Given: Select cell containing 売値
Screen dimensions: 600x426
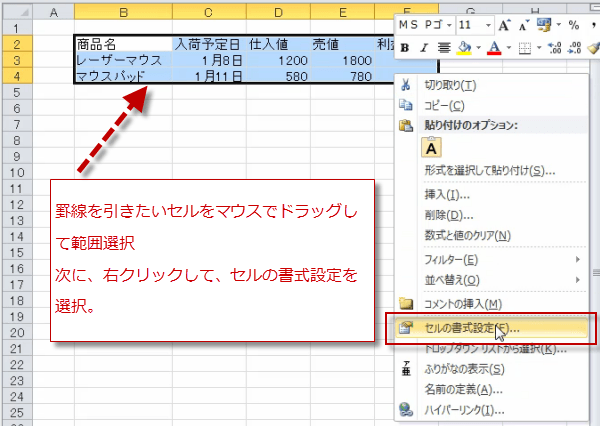Looking at the screenshot, I should (x=342, y=44).
